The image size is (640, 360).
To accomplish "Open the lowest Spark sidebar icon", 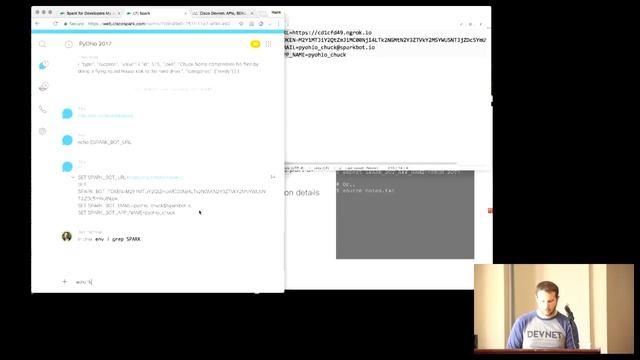I will pyautogui.click(x=42, y=131).
